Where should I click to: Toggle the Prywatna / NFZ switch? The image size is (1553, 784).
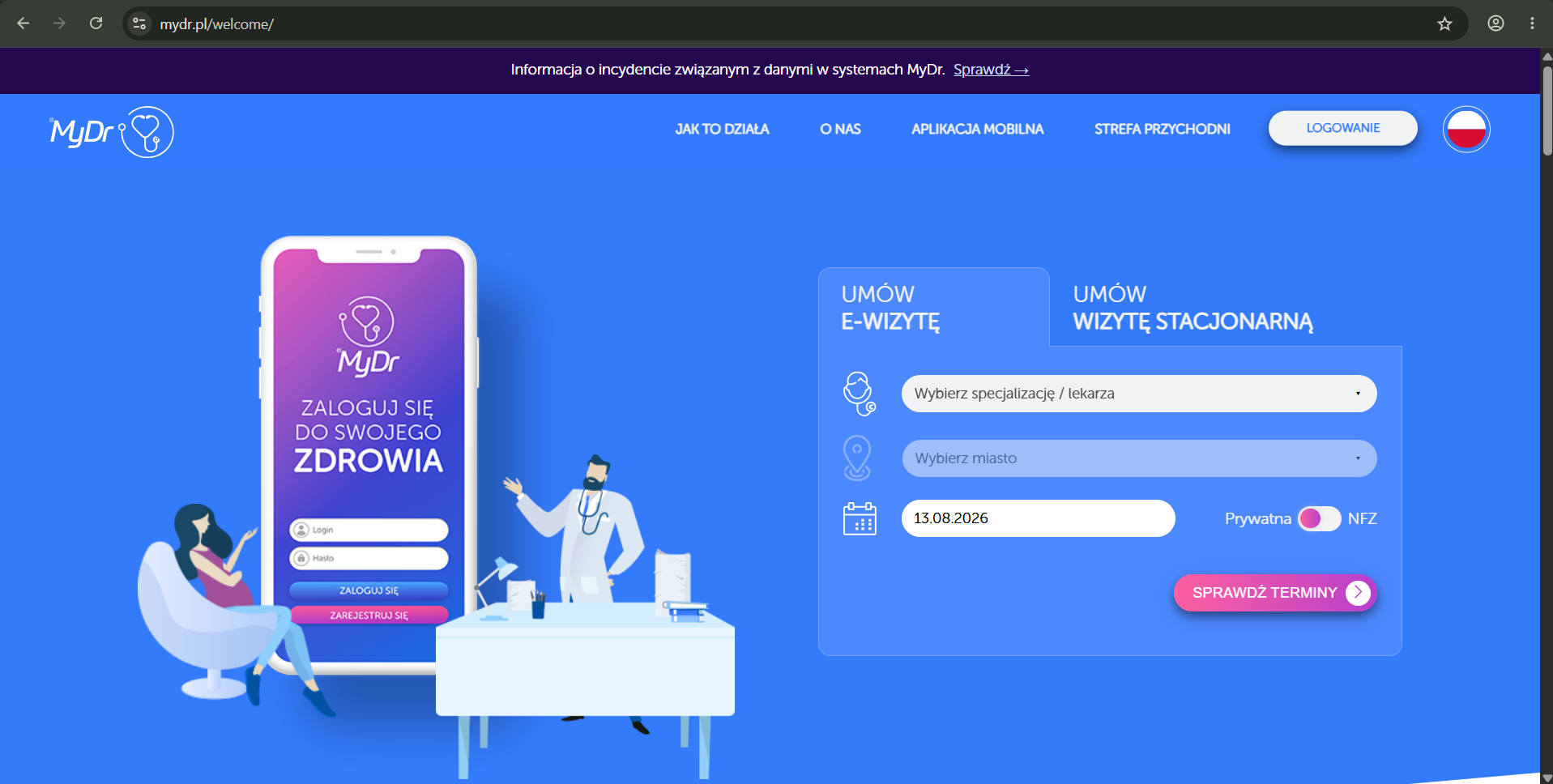tap(1320, 518)
